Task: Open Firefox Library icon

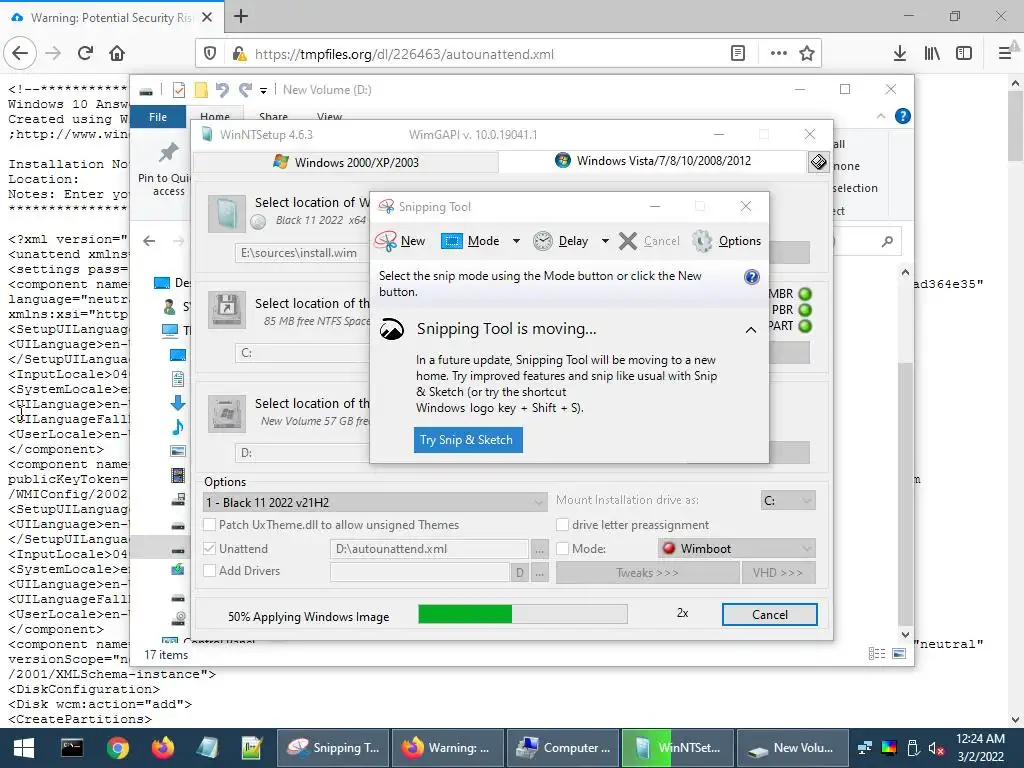Action: pos(932,54)
